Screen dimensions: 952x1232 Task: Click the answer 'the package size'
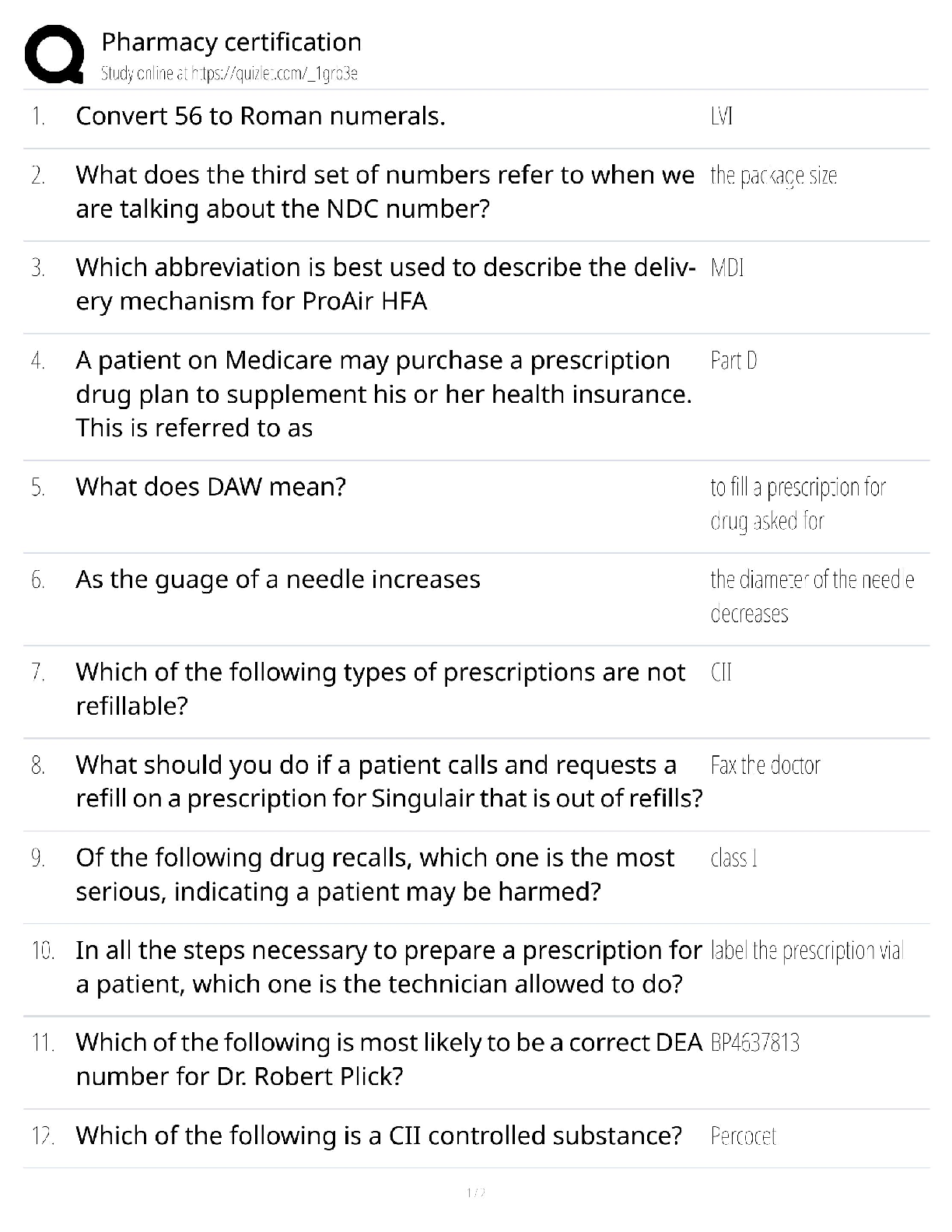pos(774,176)
